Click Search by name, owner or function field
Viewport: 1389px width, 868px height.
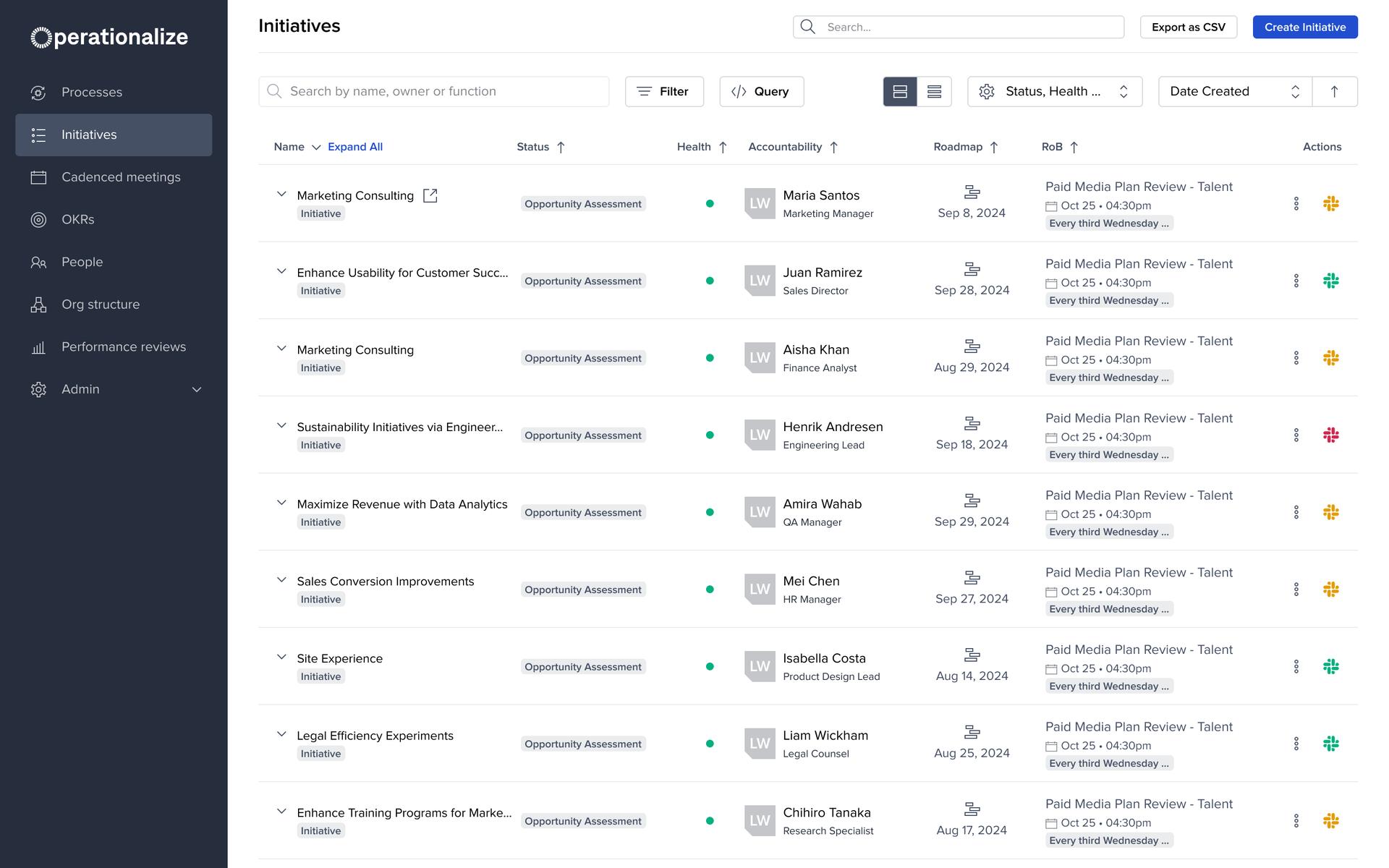[433, 92]
